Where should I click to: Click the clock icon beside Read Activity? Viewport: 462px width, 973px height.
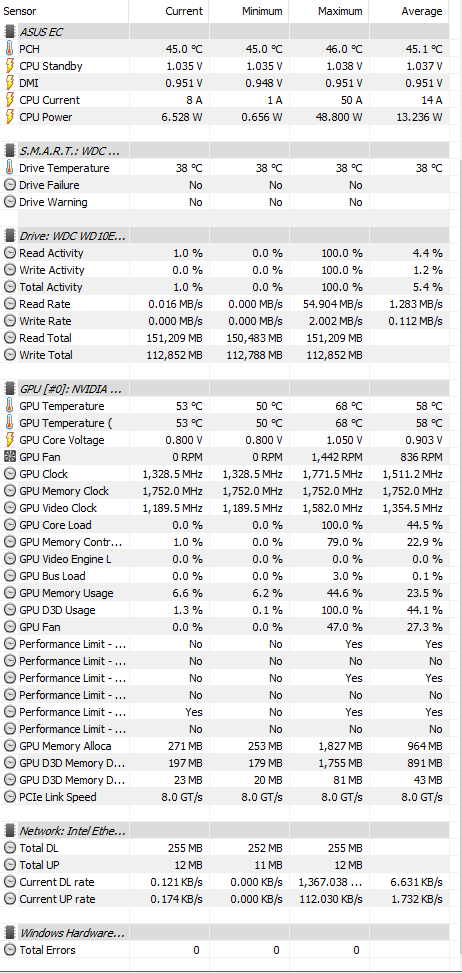click(9, 253)
